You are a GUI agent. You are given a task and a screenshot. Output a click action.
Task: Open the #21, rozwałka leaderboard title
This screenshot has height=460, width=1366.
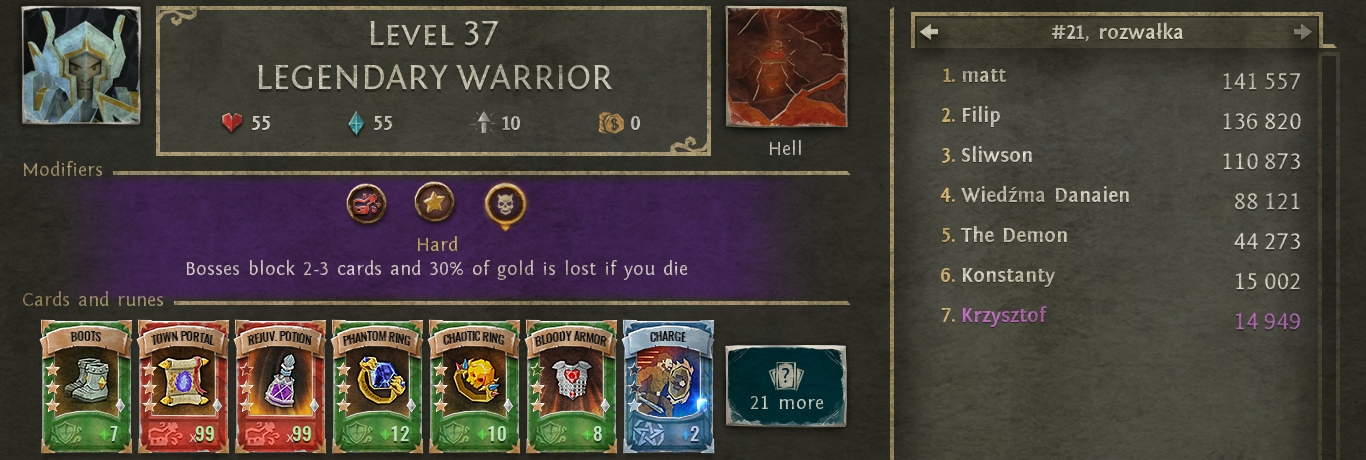point(1117,32)
